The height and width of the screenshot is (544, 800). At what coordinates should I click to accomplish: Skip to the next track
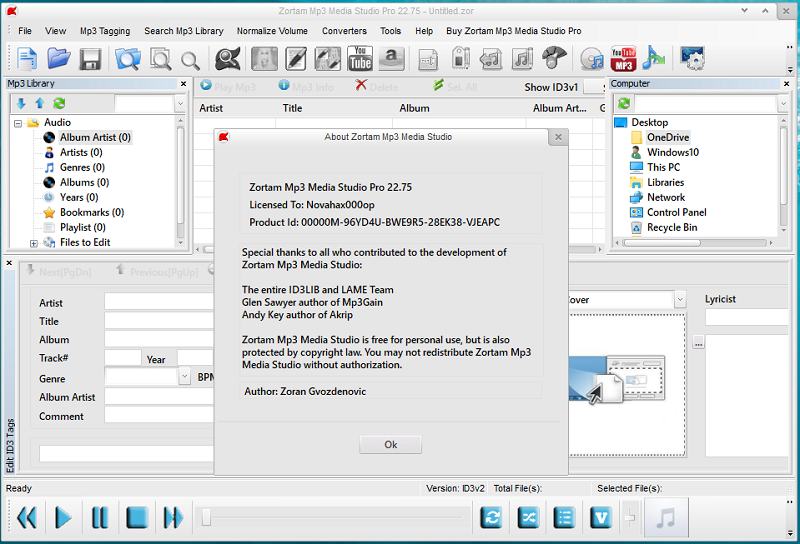click(x=173, y=518)
